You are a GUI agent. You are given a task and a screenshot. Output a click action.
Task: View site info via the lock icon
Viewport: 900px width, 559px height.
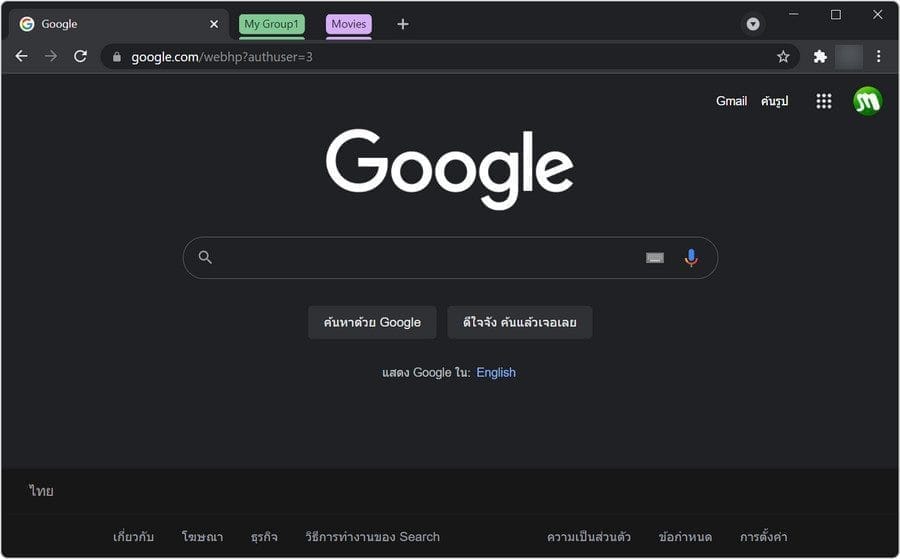(x=117, y=57)
